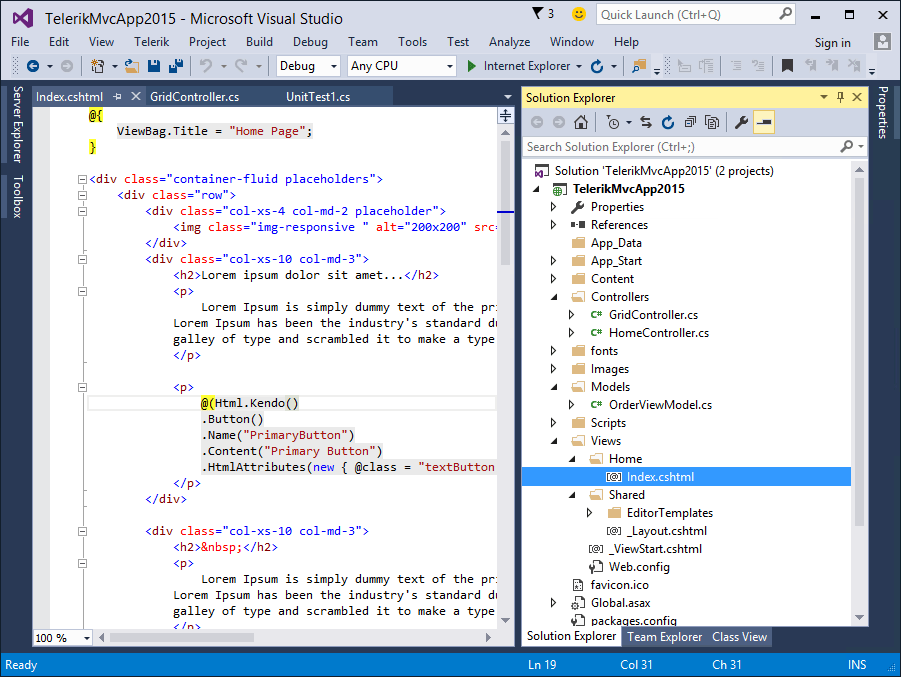The width and height of the screenshot is (901, 677).
Task: Click the Save All toolbar icon
Action: [x=176, y=66]
